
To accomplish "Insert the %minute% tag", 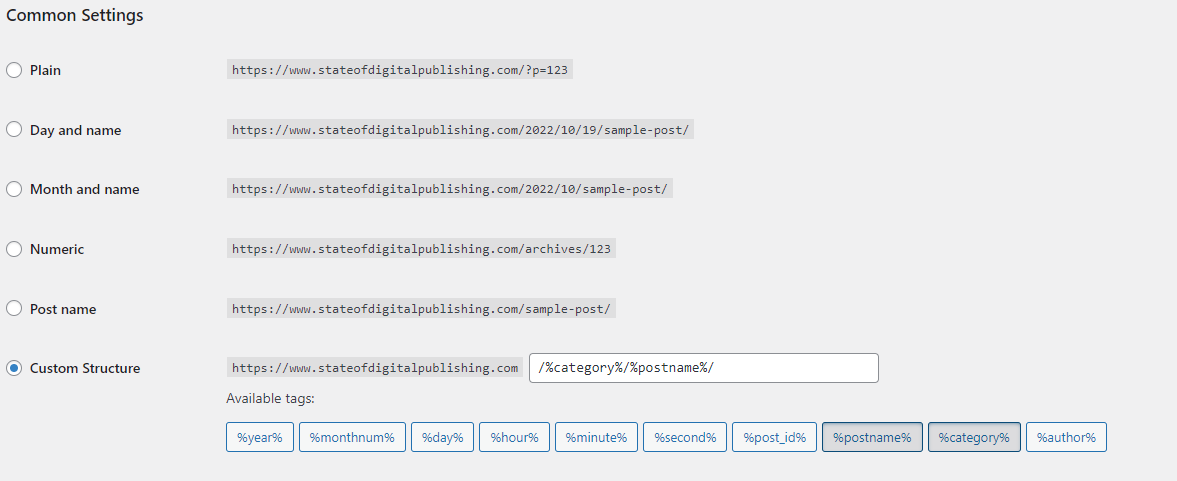I will click(596, 437).
